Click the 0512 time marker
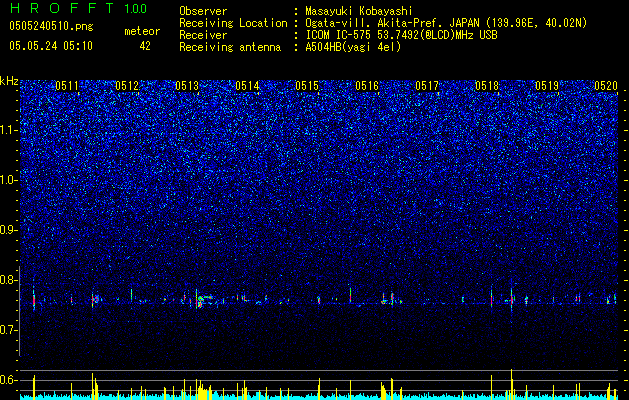The width and height of the screenshot is (629, 400). tap(127, 86)
